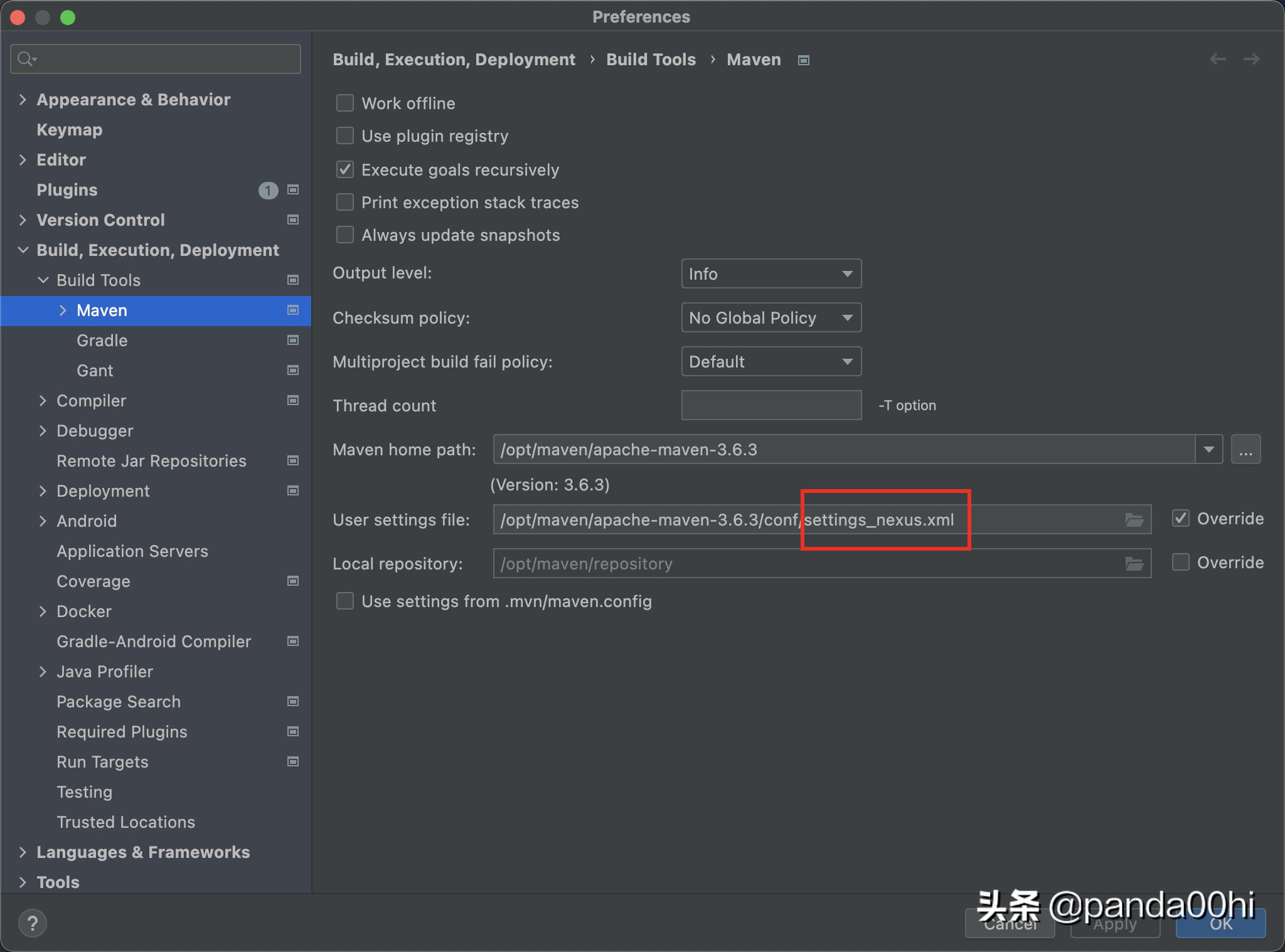Uncheck Execute goals recursively
The width and height of the screenshot is (1285, 952).
click(345, 169)
